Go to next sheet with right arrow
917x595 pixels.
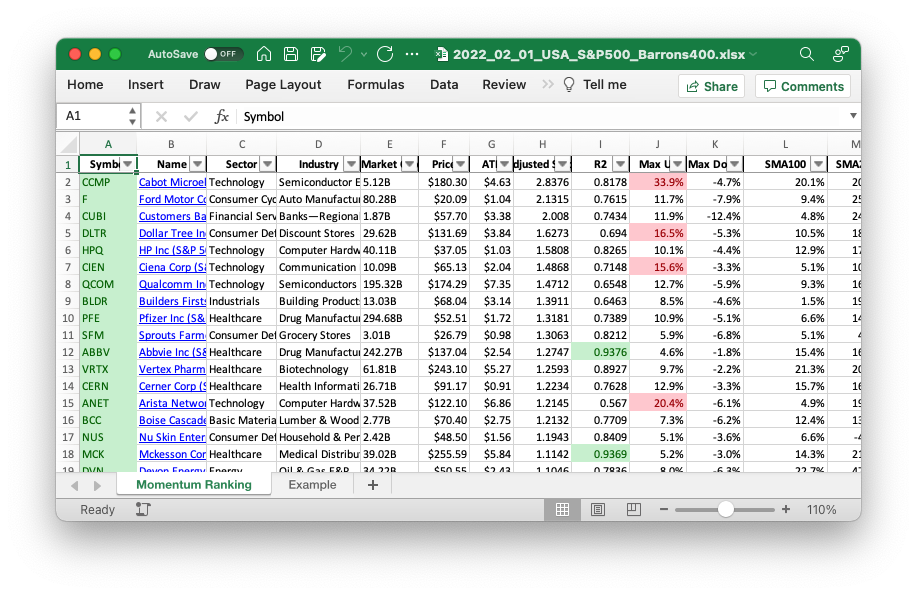pos(97,486)
